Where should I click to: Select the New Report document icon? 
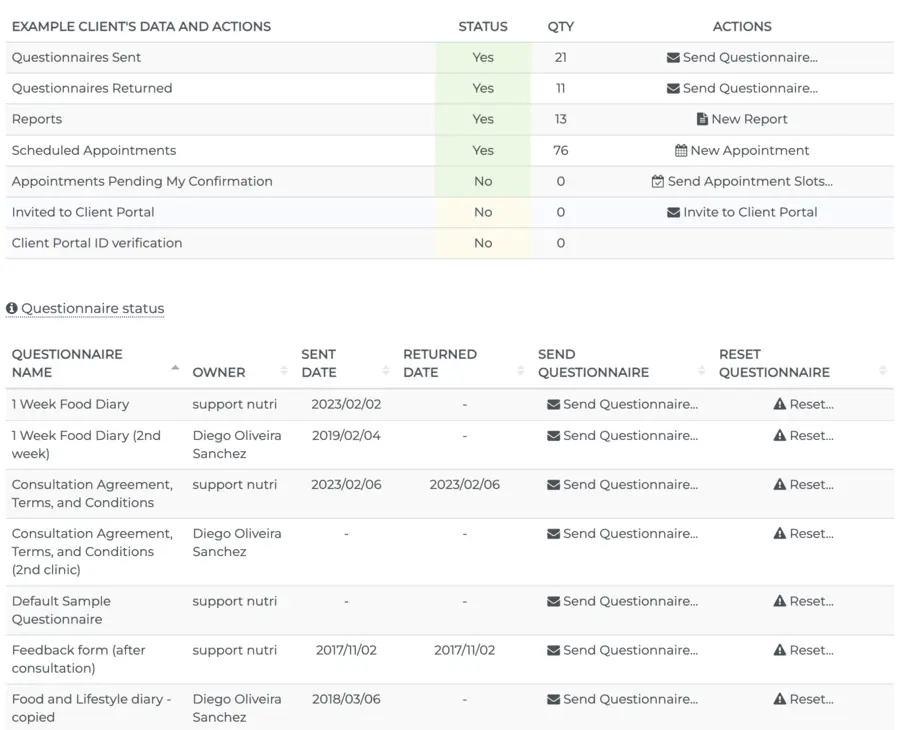[702, 119]
